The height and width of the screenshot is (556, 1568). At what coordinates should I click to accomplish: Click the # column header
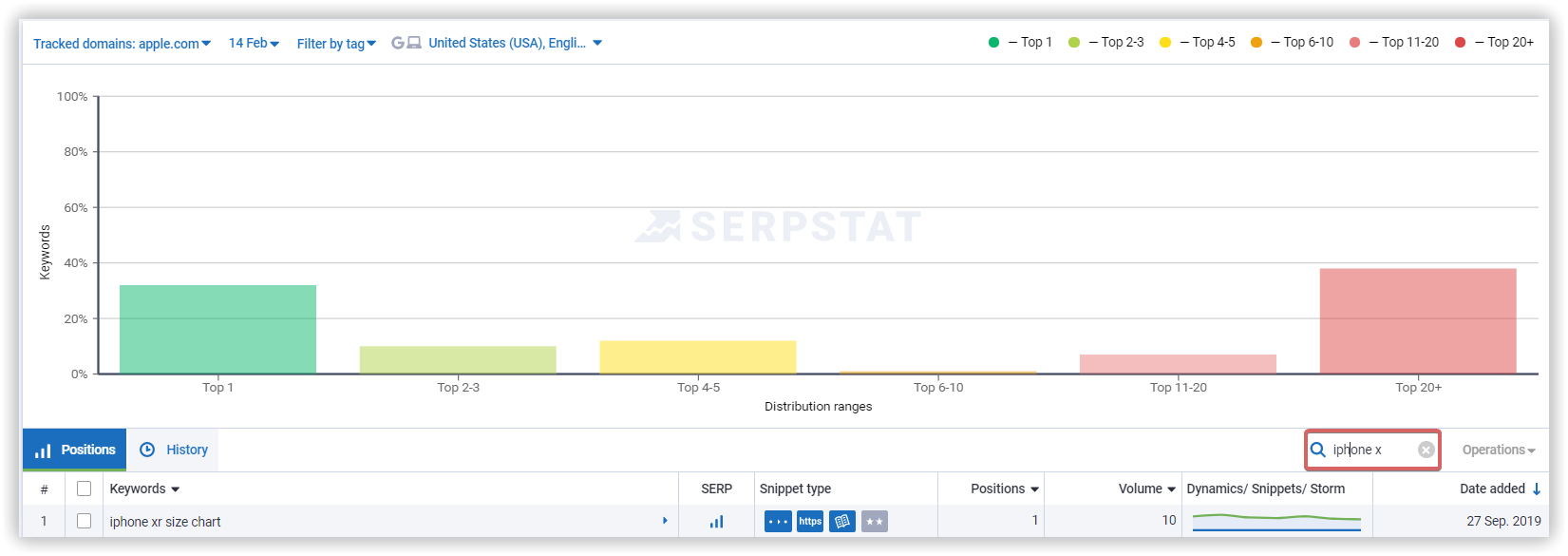[44, 489]
